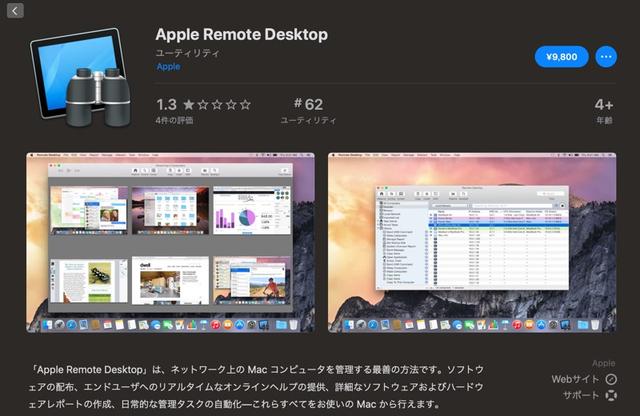Open the サポート link

pyautogui.click(x=581, y=395)
